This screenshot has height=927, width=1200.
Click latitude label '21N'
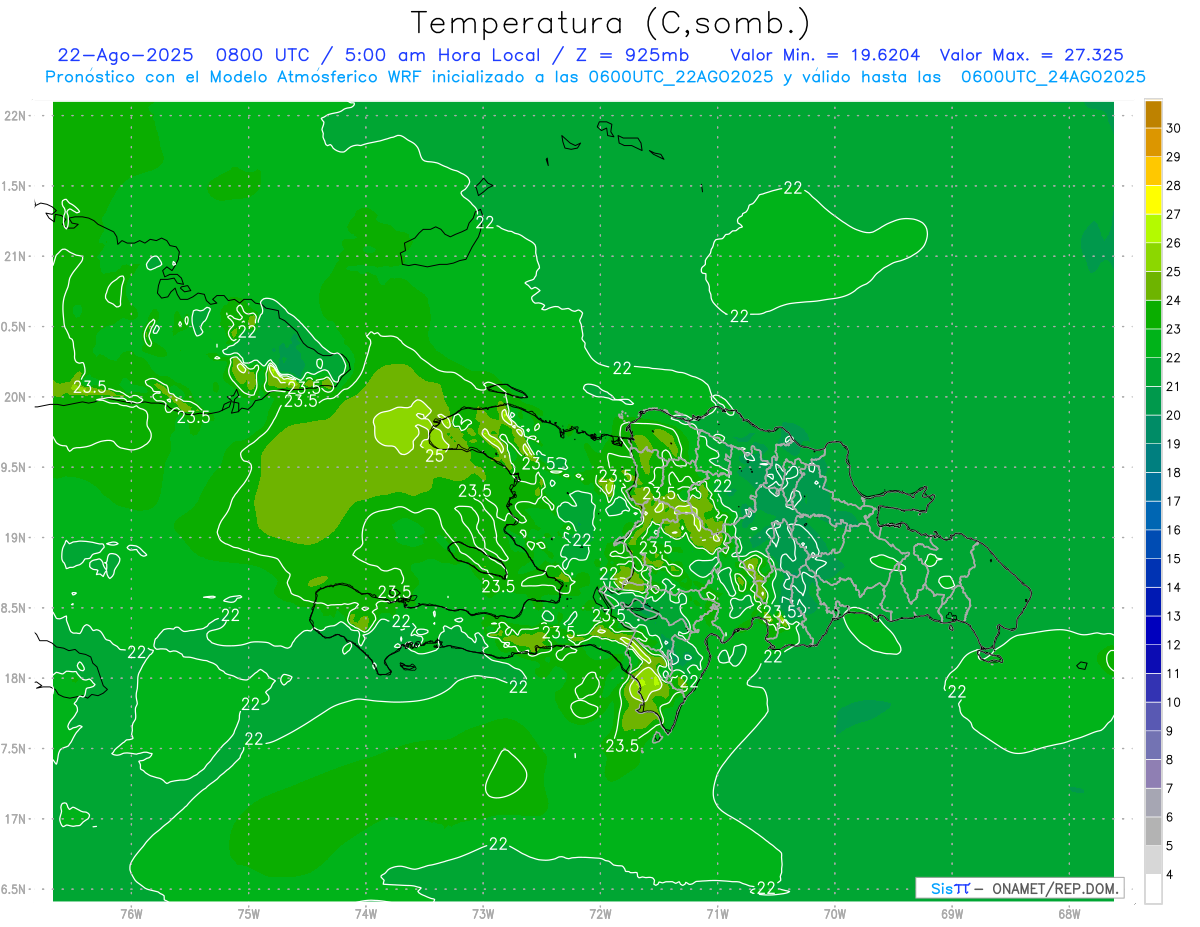point(15,256)
